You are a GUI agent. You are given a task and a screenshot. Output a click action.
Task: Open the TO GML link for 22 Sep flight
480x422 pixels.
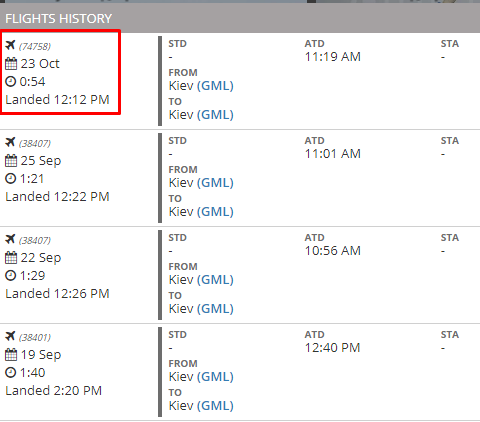(215, 309)
